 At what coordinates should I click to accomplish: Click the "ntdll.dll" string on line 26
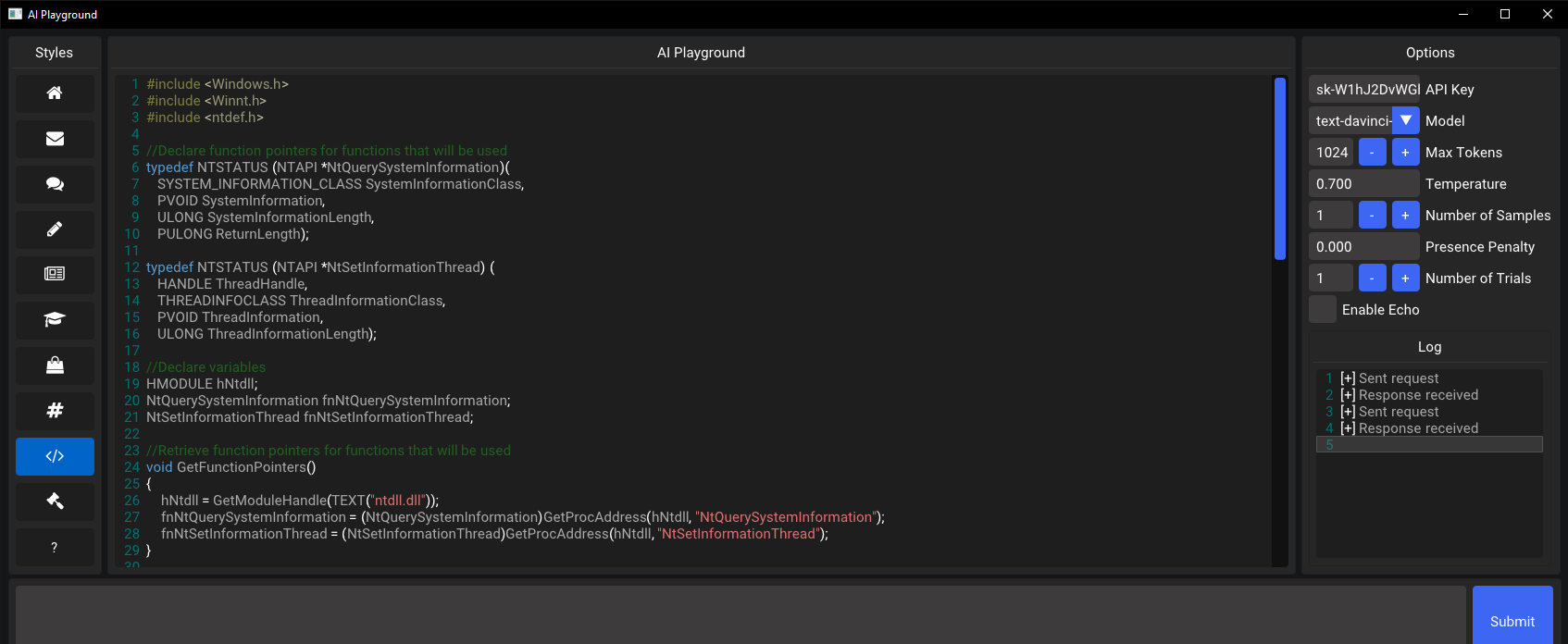pos(398,501)
